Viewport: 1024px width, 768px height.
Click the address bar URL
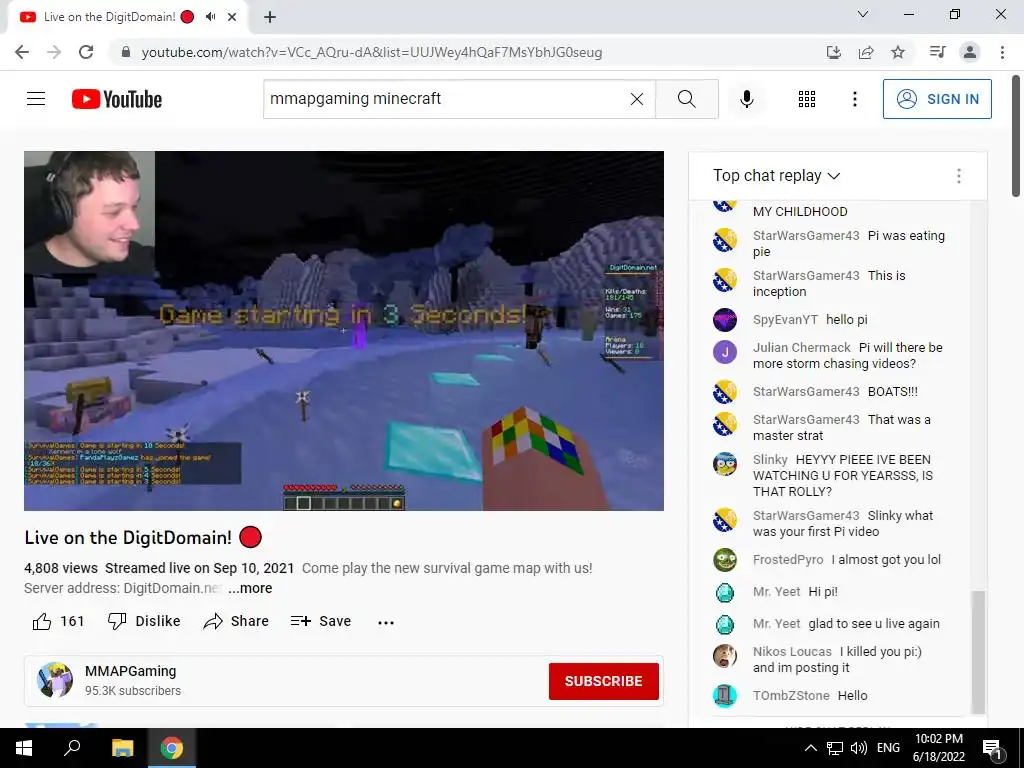click(372, 52)
